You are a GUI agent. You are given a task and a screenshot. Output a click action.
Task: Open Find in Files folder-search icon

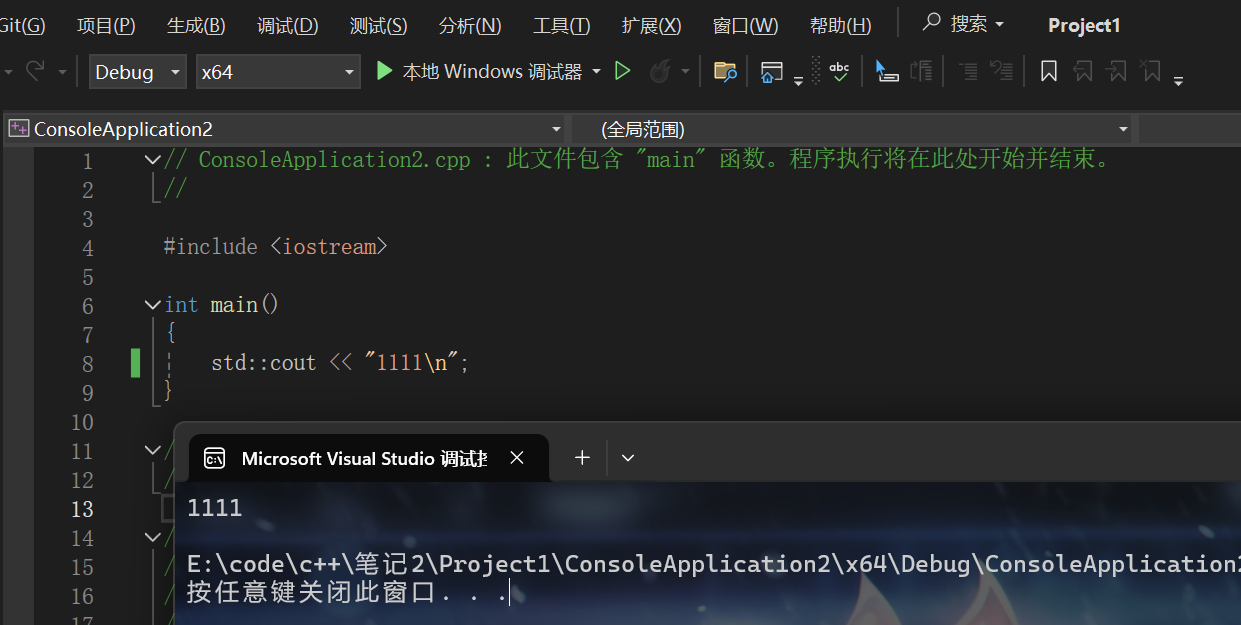[x=725, y=71]
